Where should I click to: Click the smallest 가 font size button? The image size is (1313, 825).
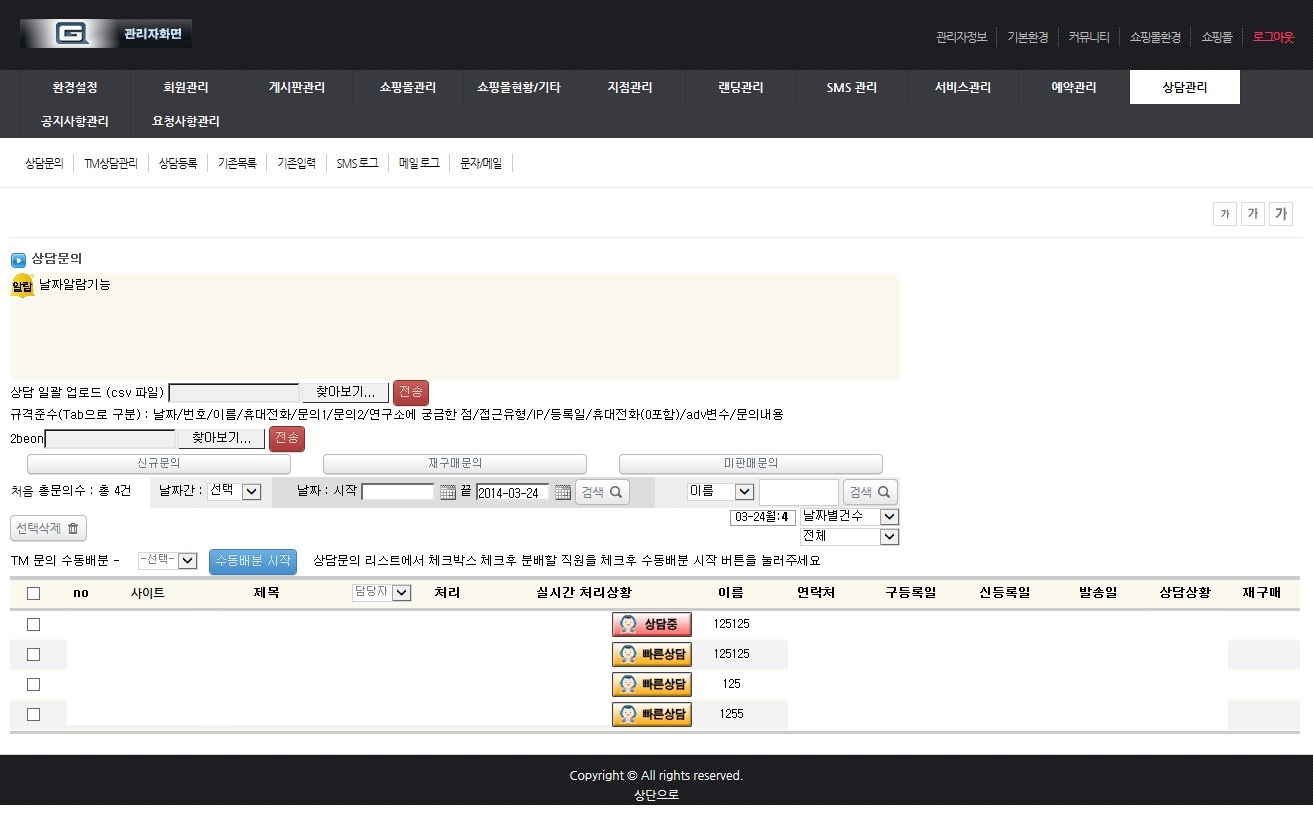pyautogui.click(x=1224, y=213)
